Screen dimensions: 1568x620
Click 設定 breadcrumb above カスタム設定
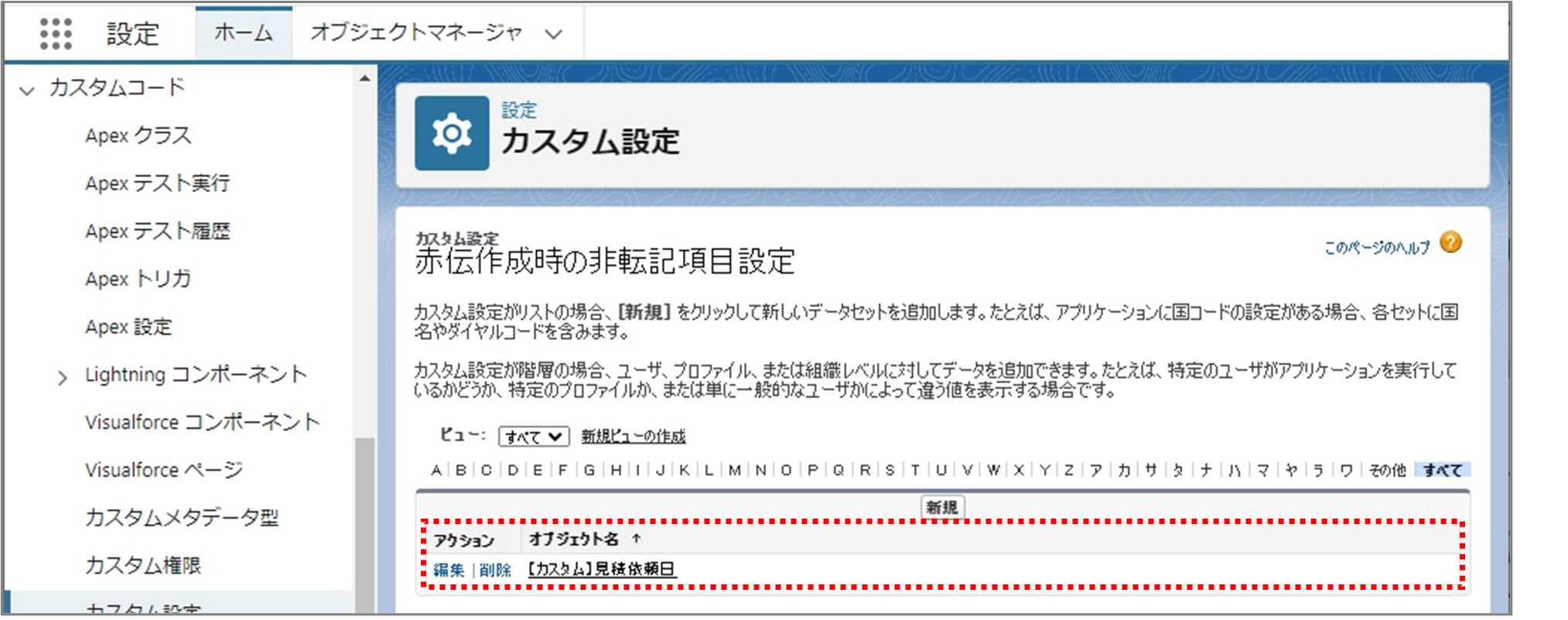(x=519, y=110)
